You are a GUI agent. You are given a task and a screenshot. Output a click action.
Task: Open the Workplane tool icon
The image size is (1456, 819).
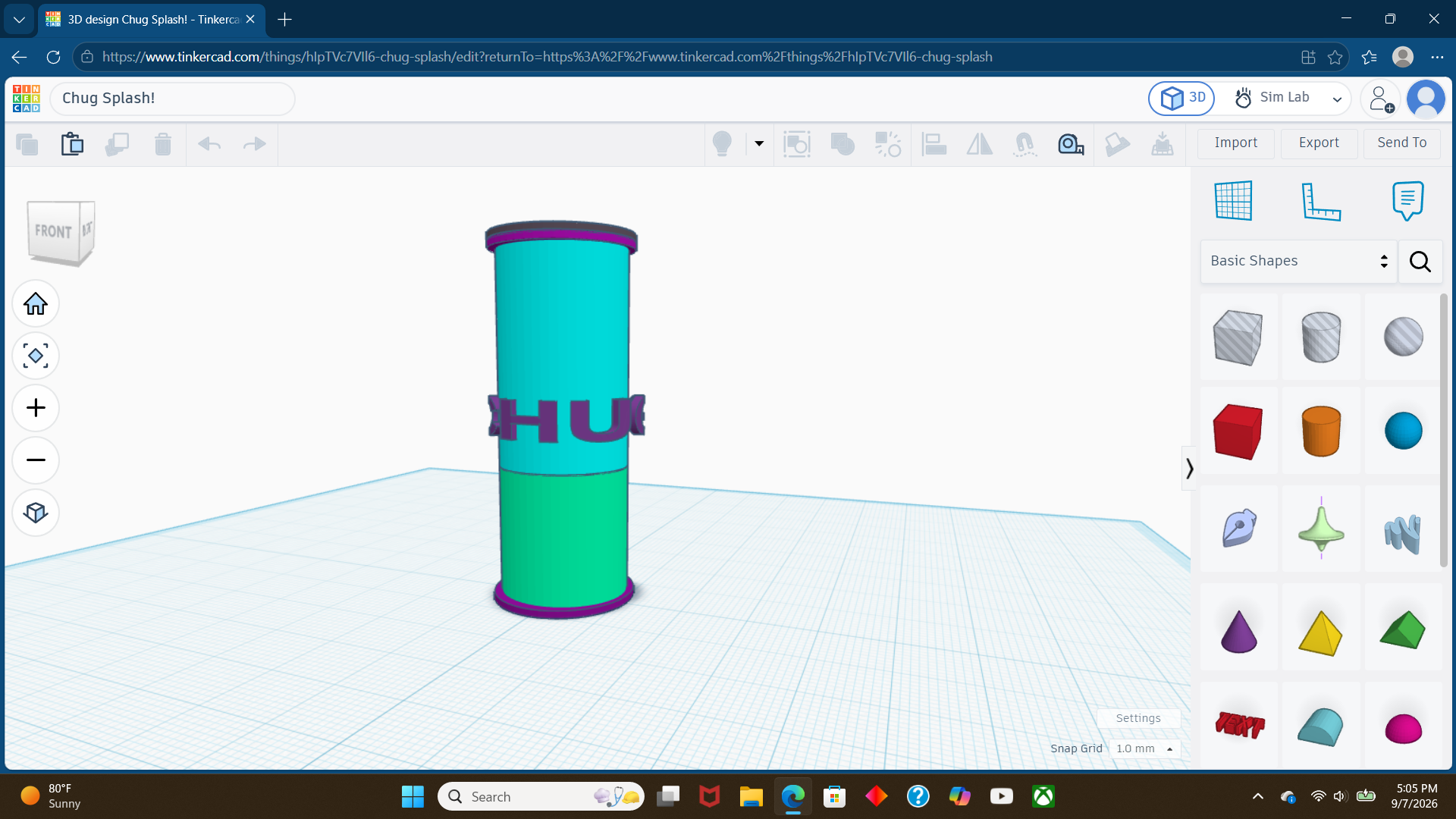pos(1233,201)
